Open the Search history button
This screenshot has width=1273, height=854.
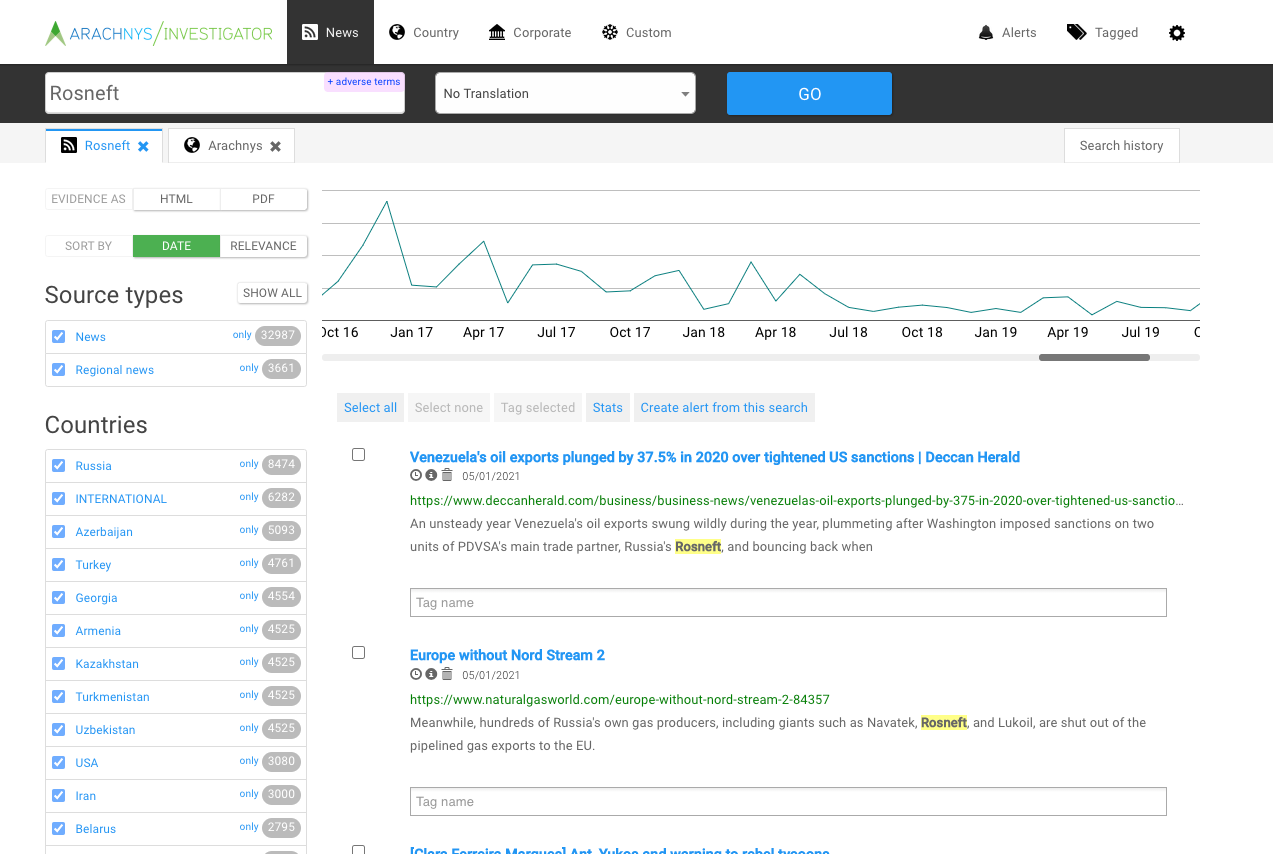[x=1121, y=146]
